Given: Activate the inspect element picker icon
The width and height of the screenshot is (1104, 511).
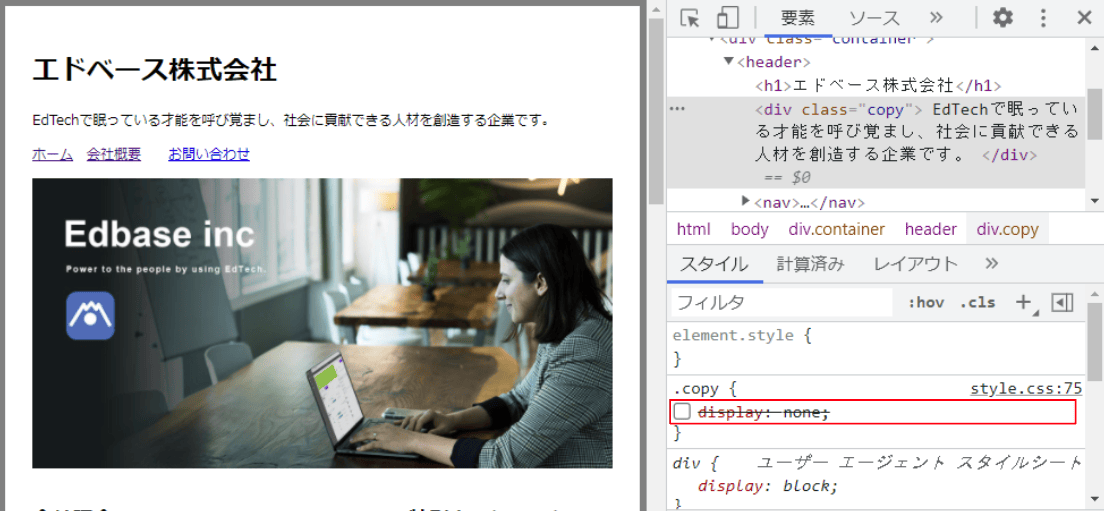Looking at the screenshot, I should click(690, 18).
